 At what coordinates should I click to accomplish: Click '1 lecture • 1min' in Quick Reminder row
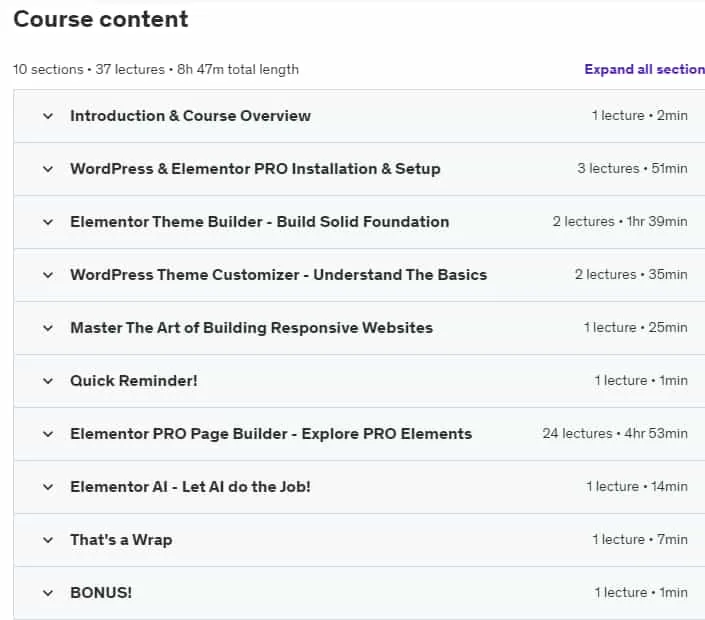click(x=641, y=381)
